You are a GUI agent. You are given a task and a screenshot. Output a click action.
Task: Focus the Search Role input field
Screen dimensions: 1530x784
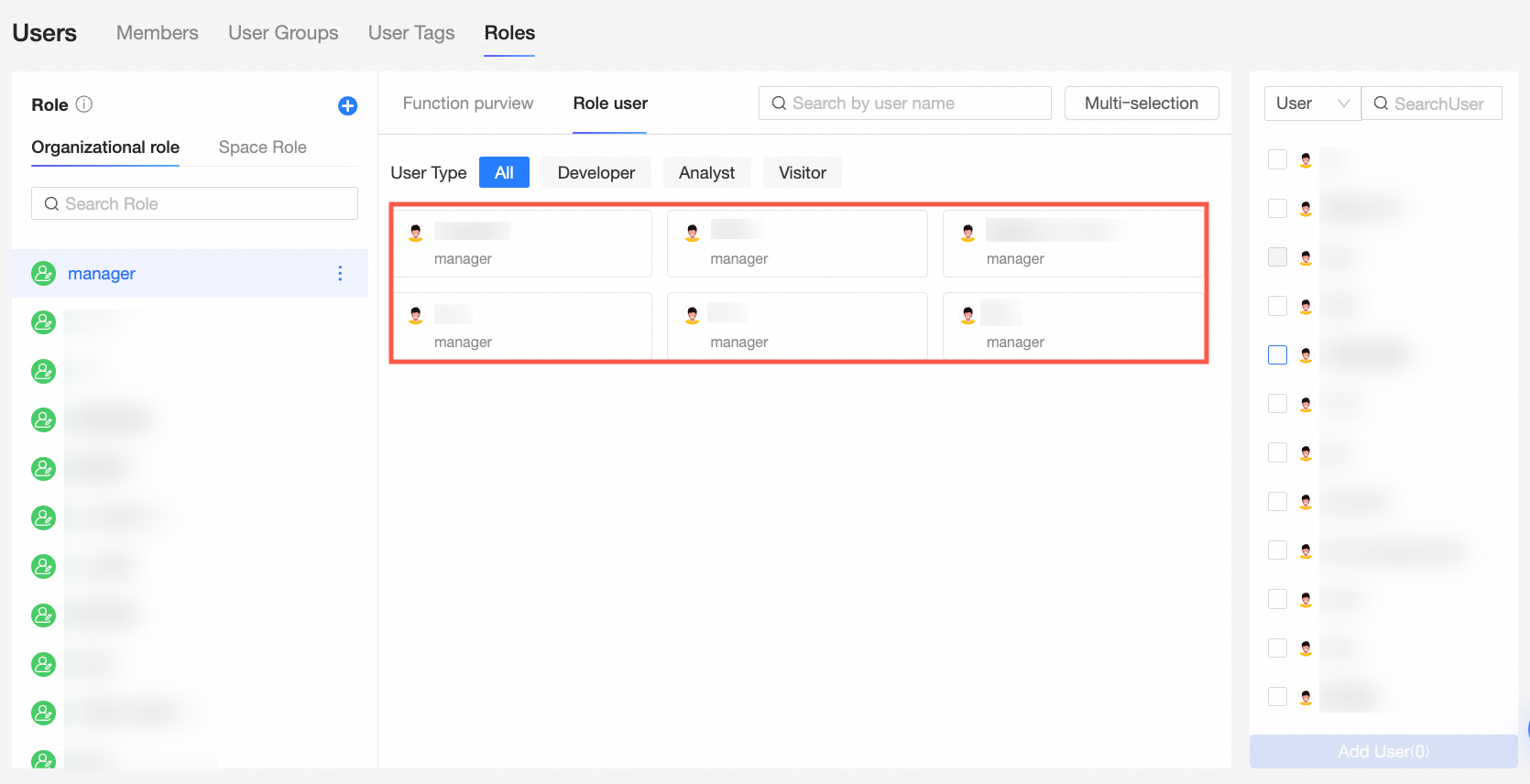pos(194,203)
